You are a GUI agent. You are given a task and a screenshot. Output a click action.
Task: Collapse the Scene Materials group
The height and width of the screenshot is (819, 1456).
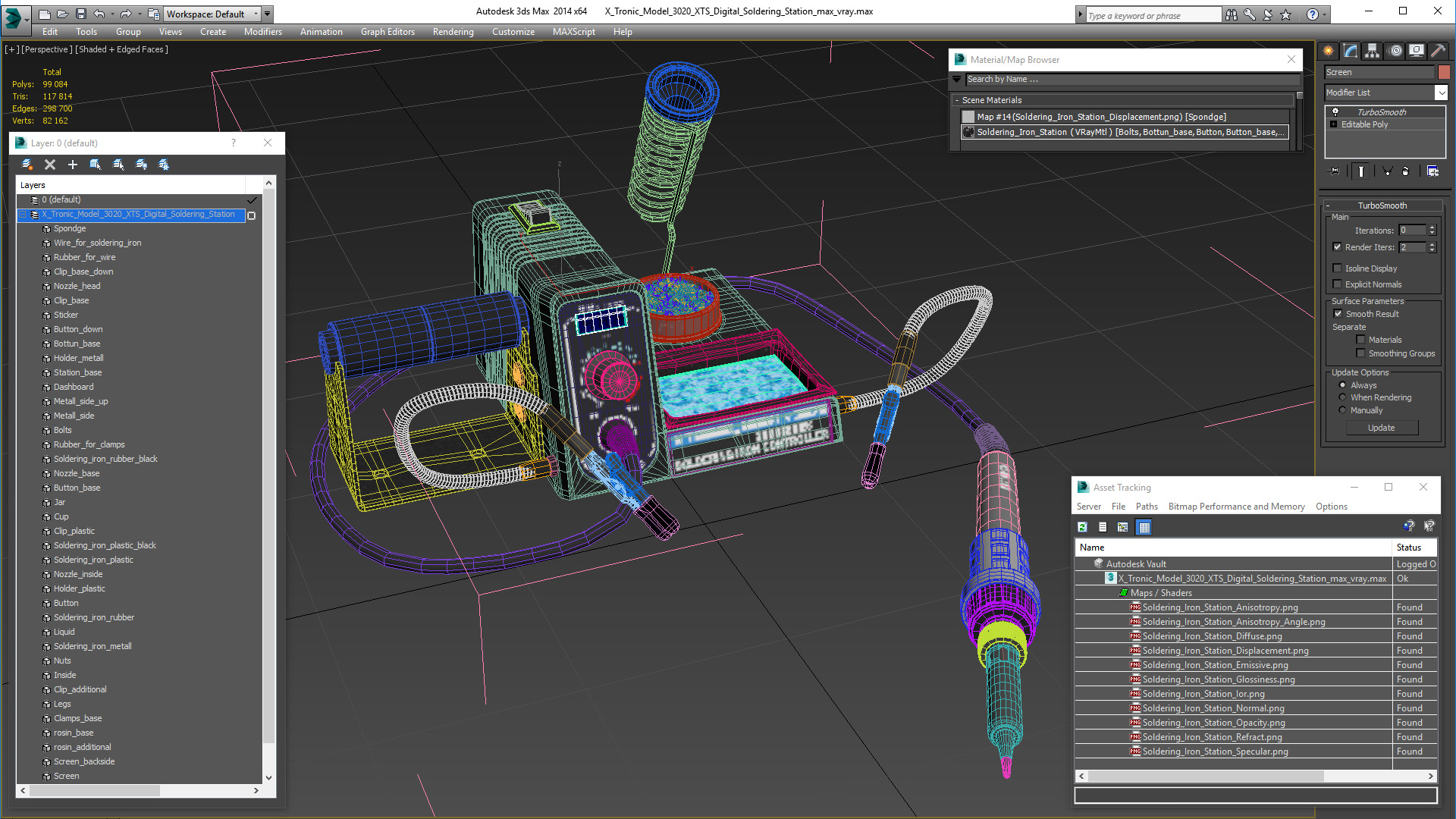point(957,100)
